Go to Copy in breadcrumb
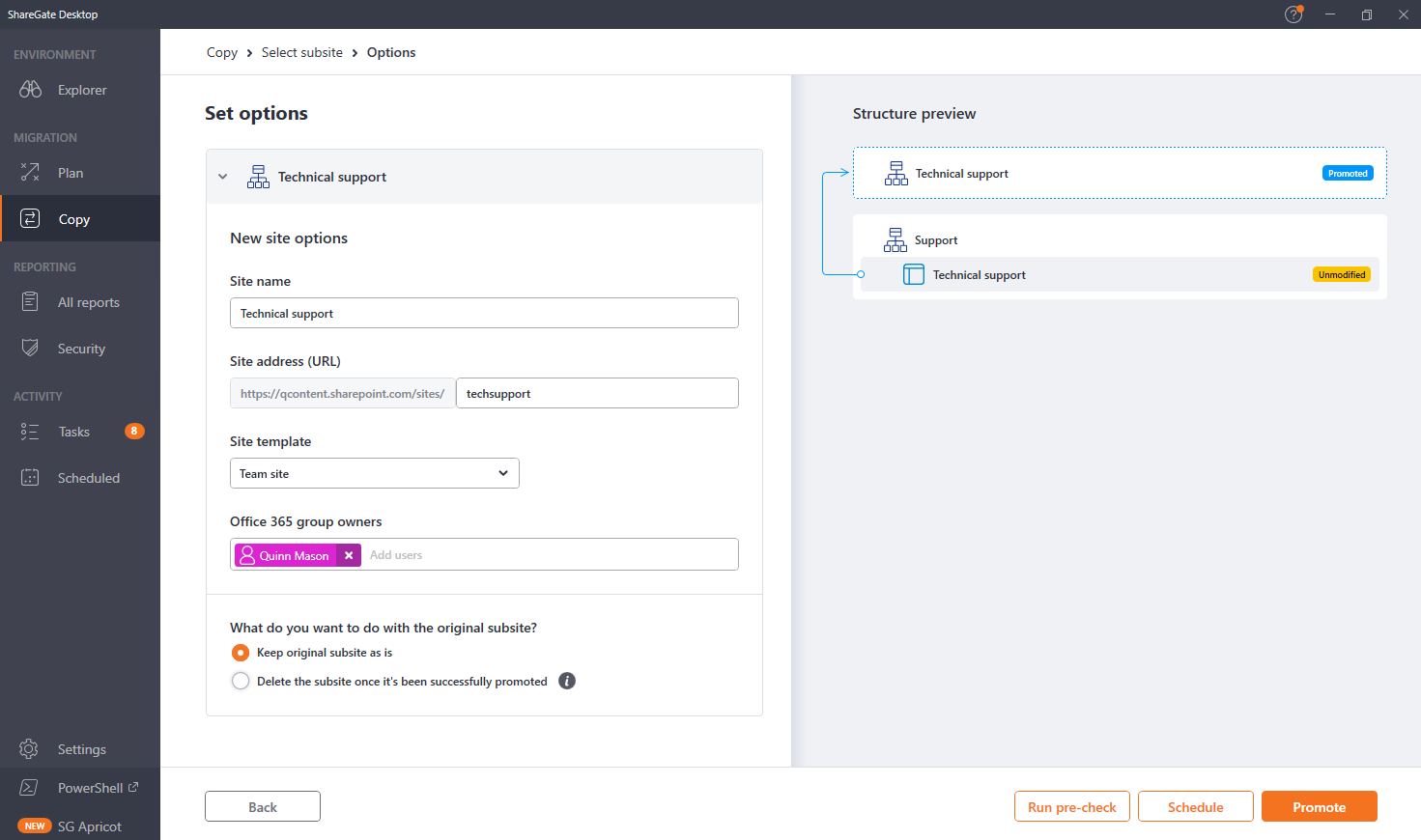 [222, 52]
